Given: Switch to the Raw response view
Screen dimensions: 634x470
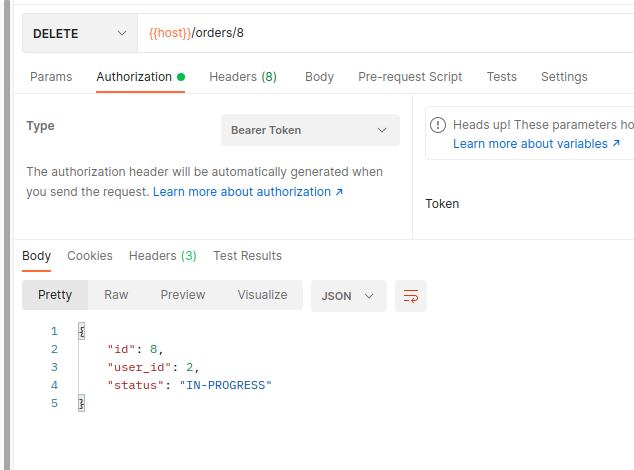Looking at the screenshot, I should click(x=116, y=295).
